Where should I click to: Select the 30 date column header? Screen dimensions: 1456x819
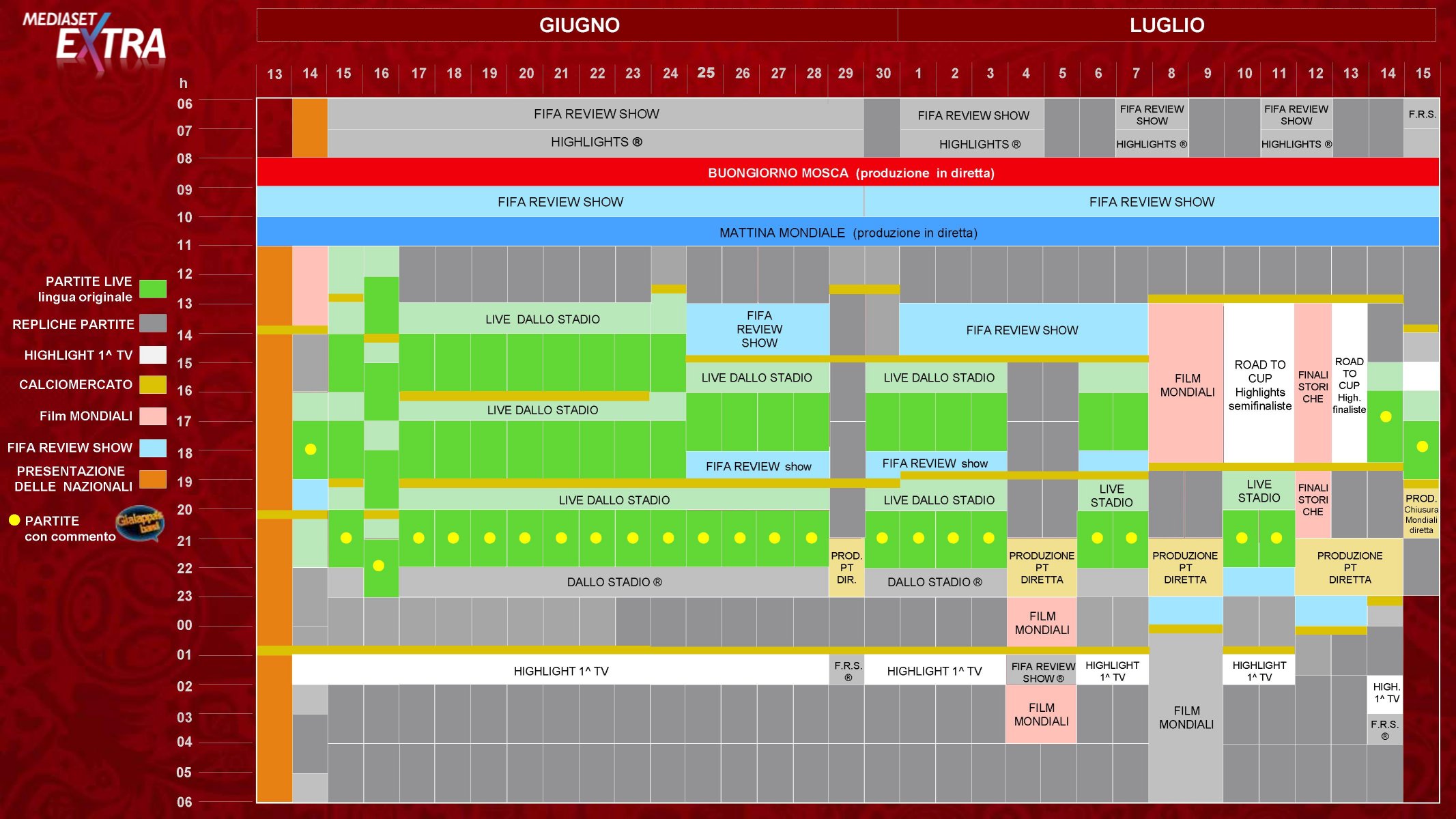(883, 74)
